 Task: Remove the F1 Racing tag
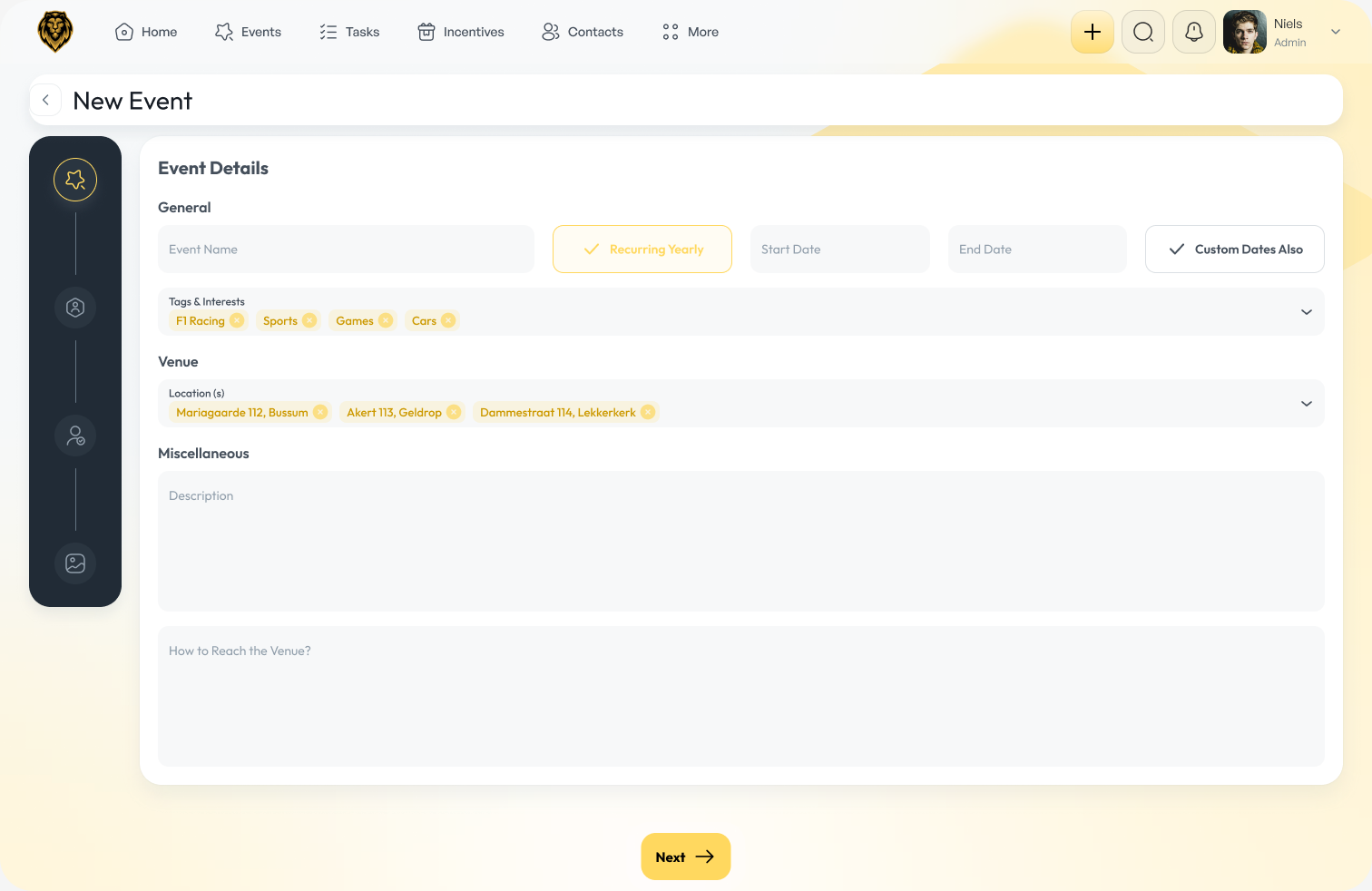click(x=237, y=320)
